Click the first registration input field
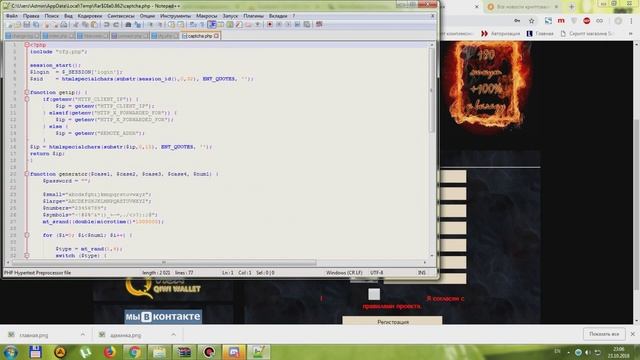This screenshot has width=640, height=360. [453, 176]
